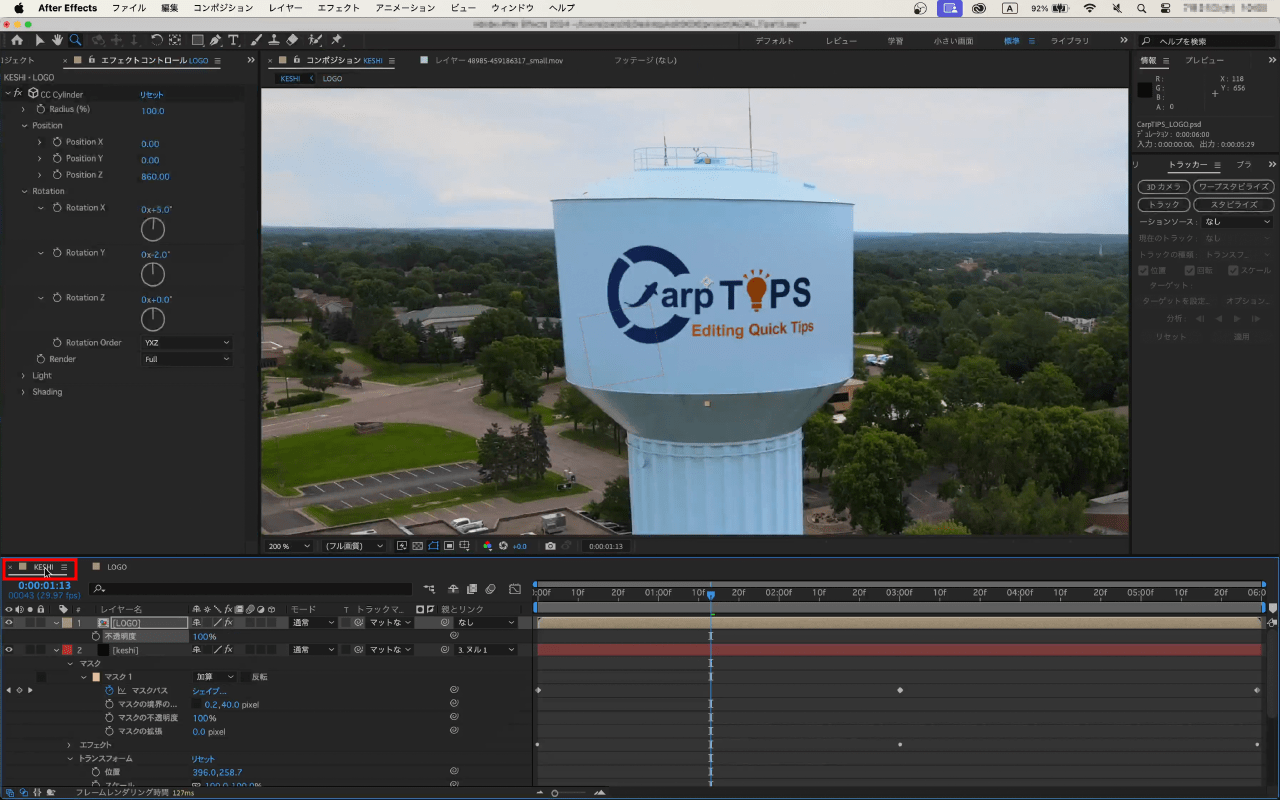Select the Pen tool
Viewport: 1280px width, 800px height.
[215, 40]
